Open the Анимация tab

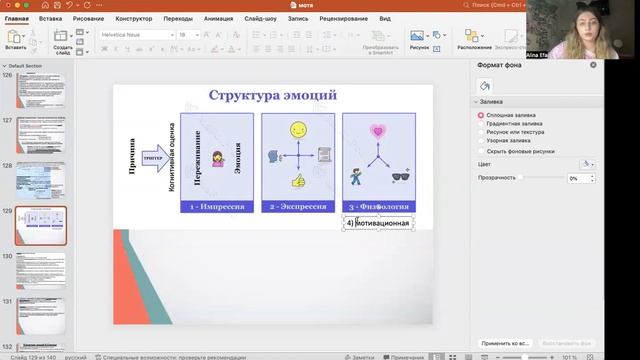(x=218, y=19)
